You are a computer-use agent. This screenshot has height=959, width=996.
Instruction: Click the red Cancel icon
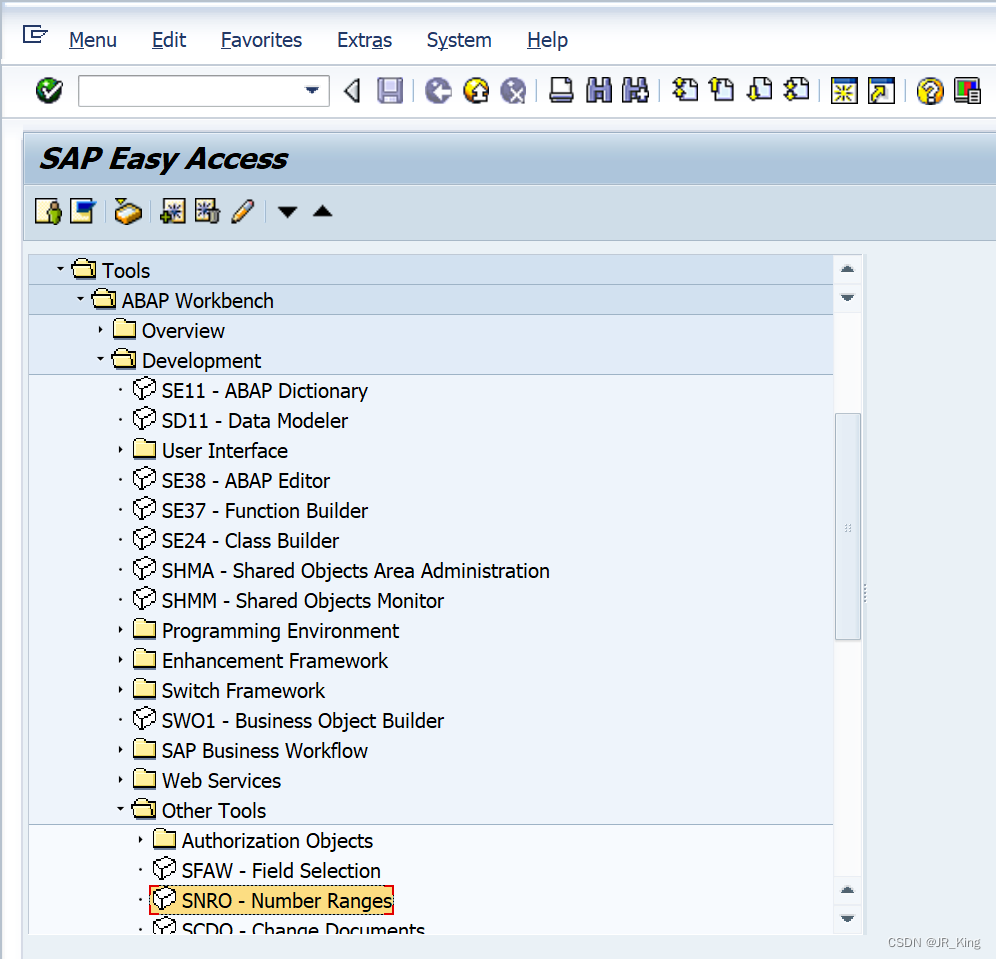tap(513, 91)
